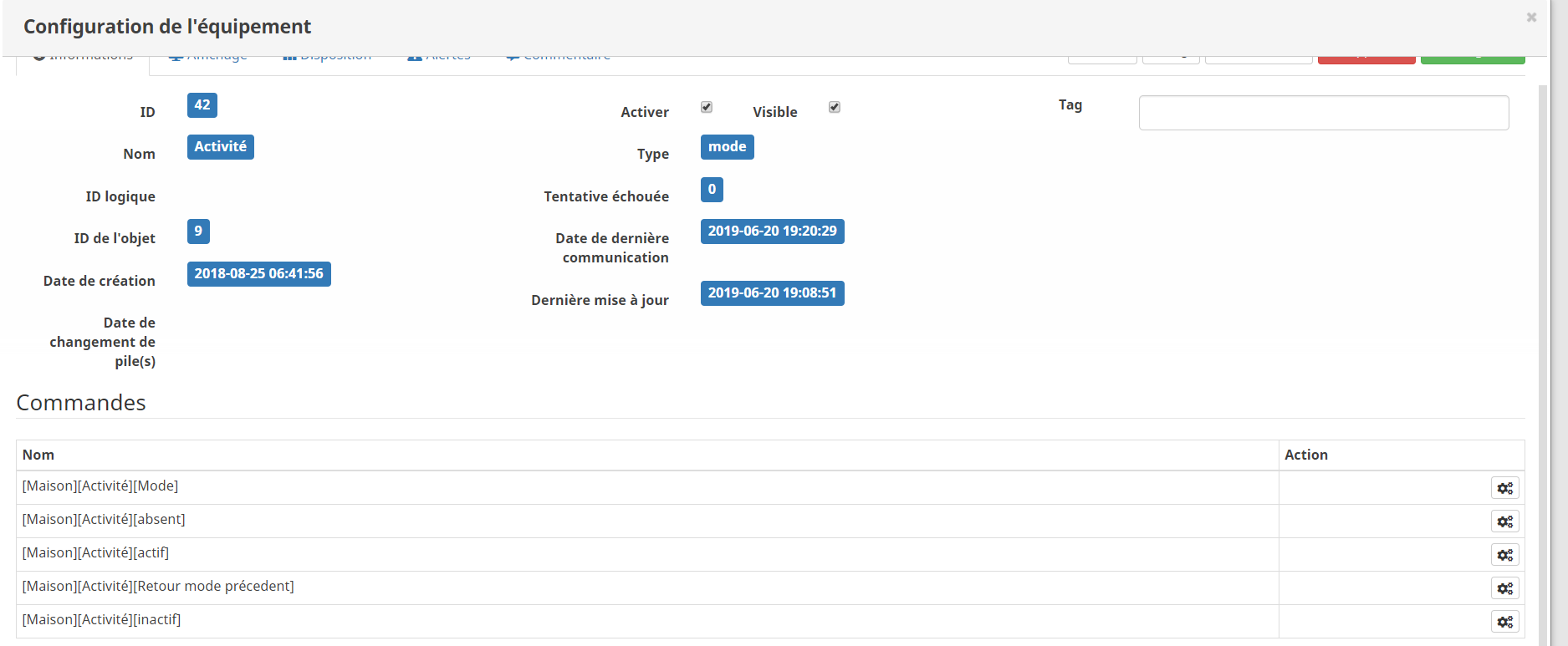Click the Tag input field
The width and height of the screenshot is (1568, 646).
(1324, 113)
